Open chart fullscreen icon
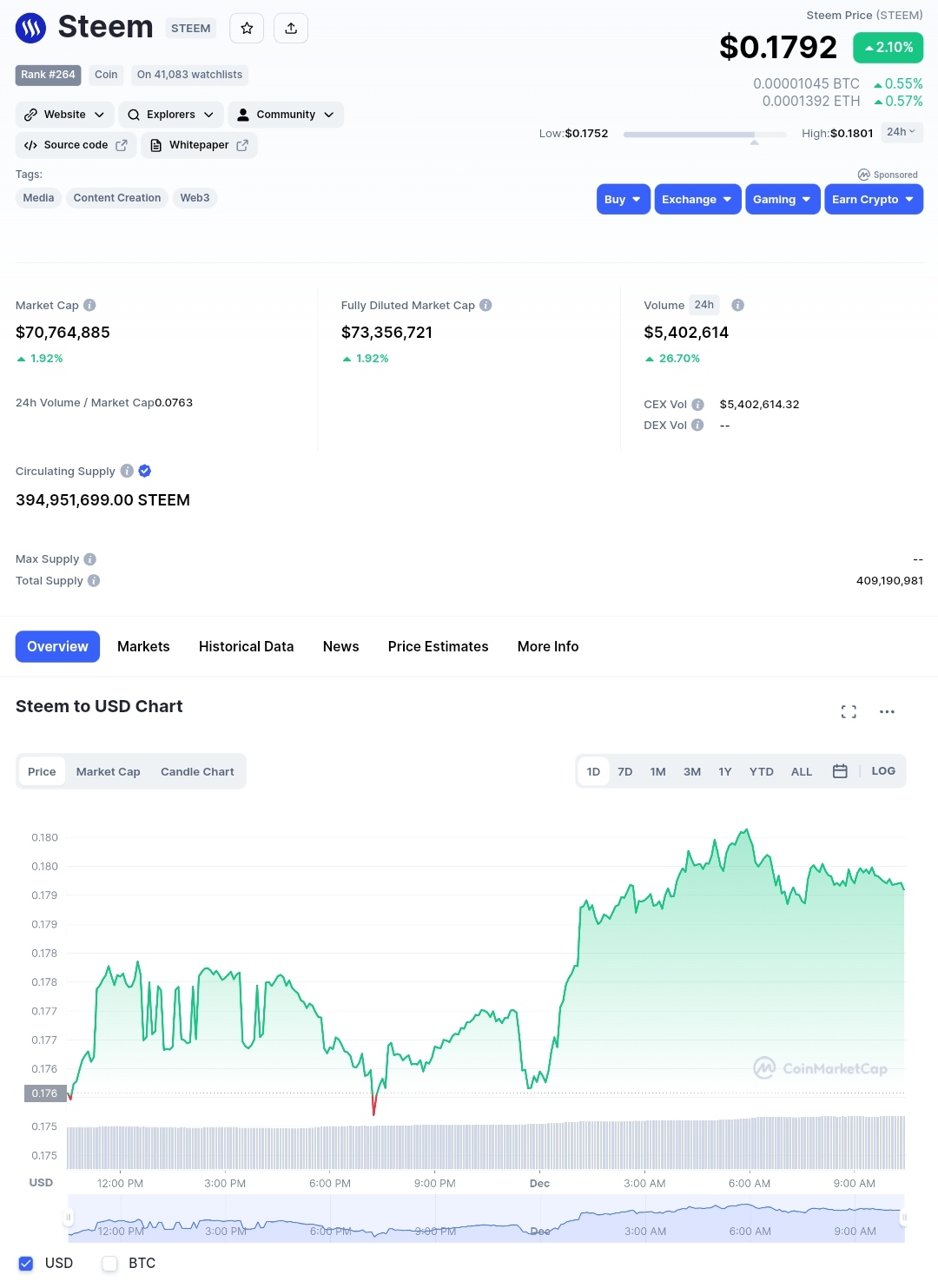Viewport: 938px width, 1288px height. tap(849, 712)
